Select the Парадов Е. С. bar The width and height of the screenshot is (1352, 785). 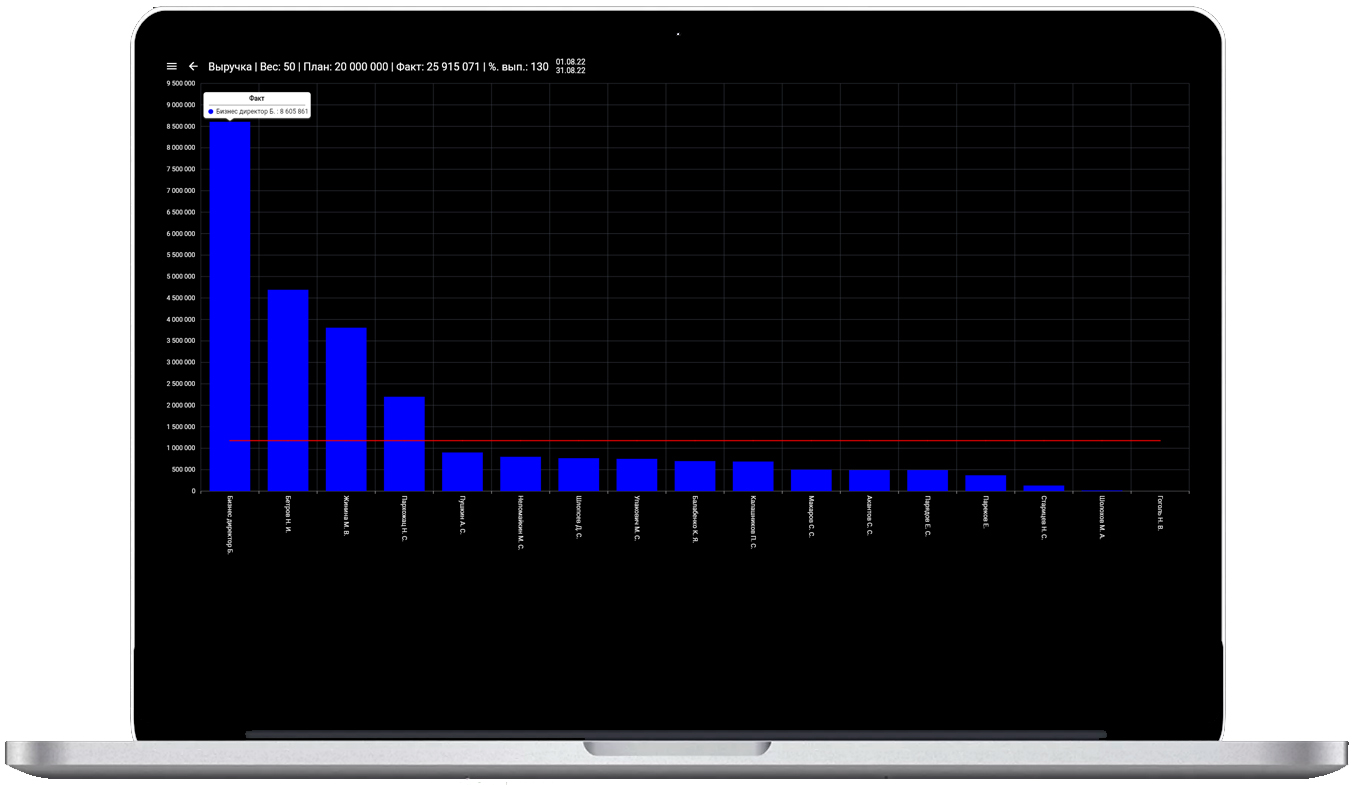pos(927,480)
